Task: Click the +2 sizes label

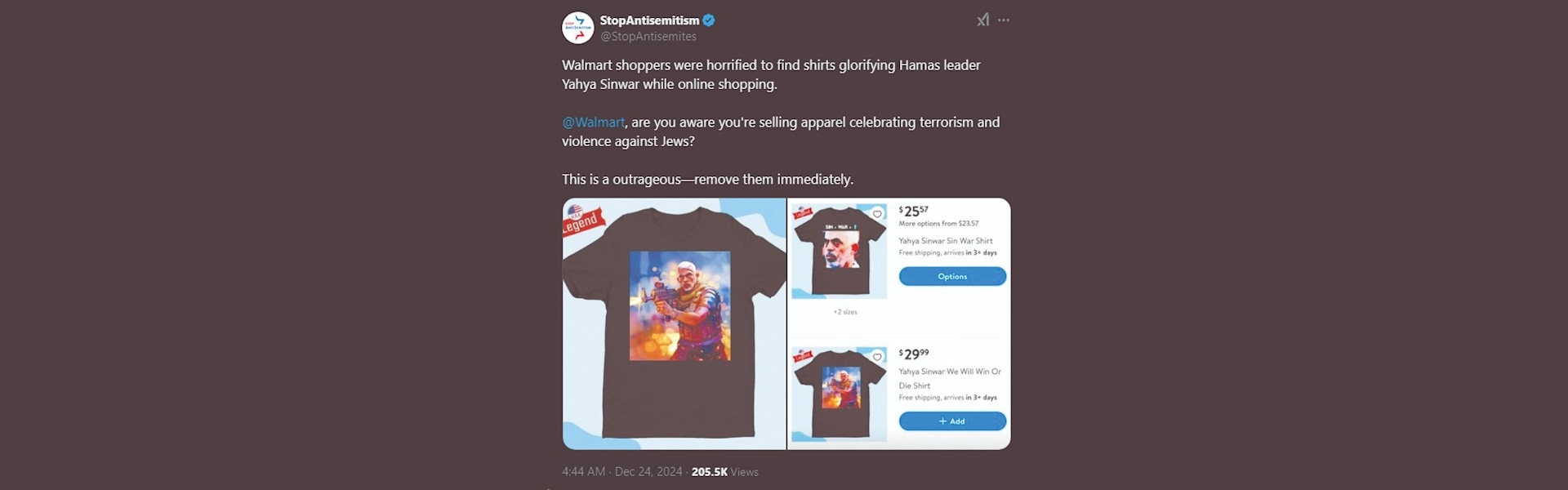Action: point(845,312)
